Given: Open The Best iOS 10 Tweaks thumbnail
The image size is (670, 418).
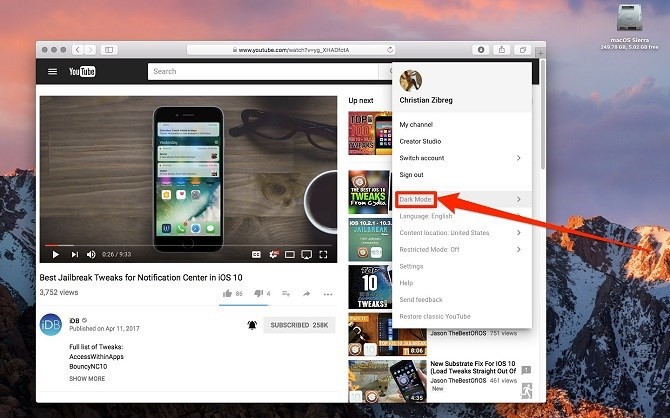Looking at the screenshot, I should pyautogui.click(x=369, y=191).
